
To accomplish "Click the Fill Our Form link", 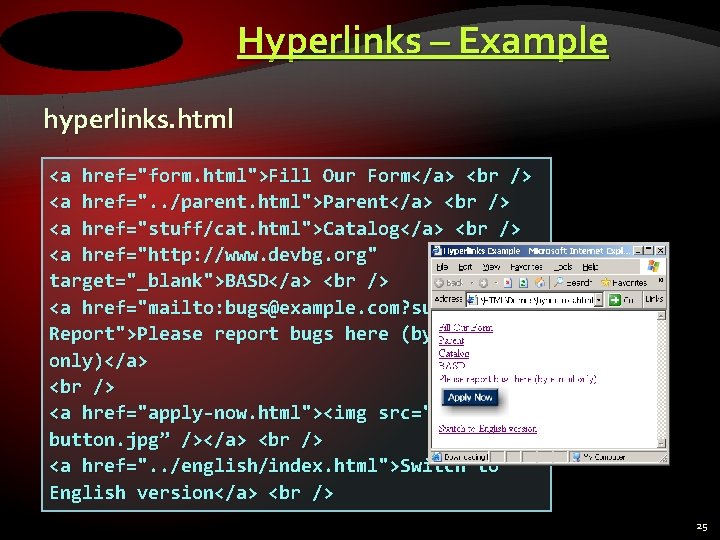I will (x=466, y=327).
